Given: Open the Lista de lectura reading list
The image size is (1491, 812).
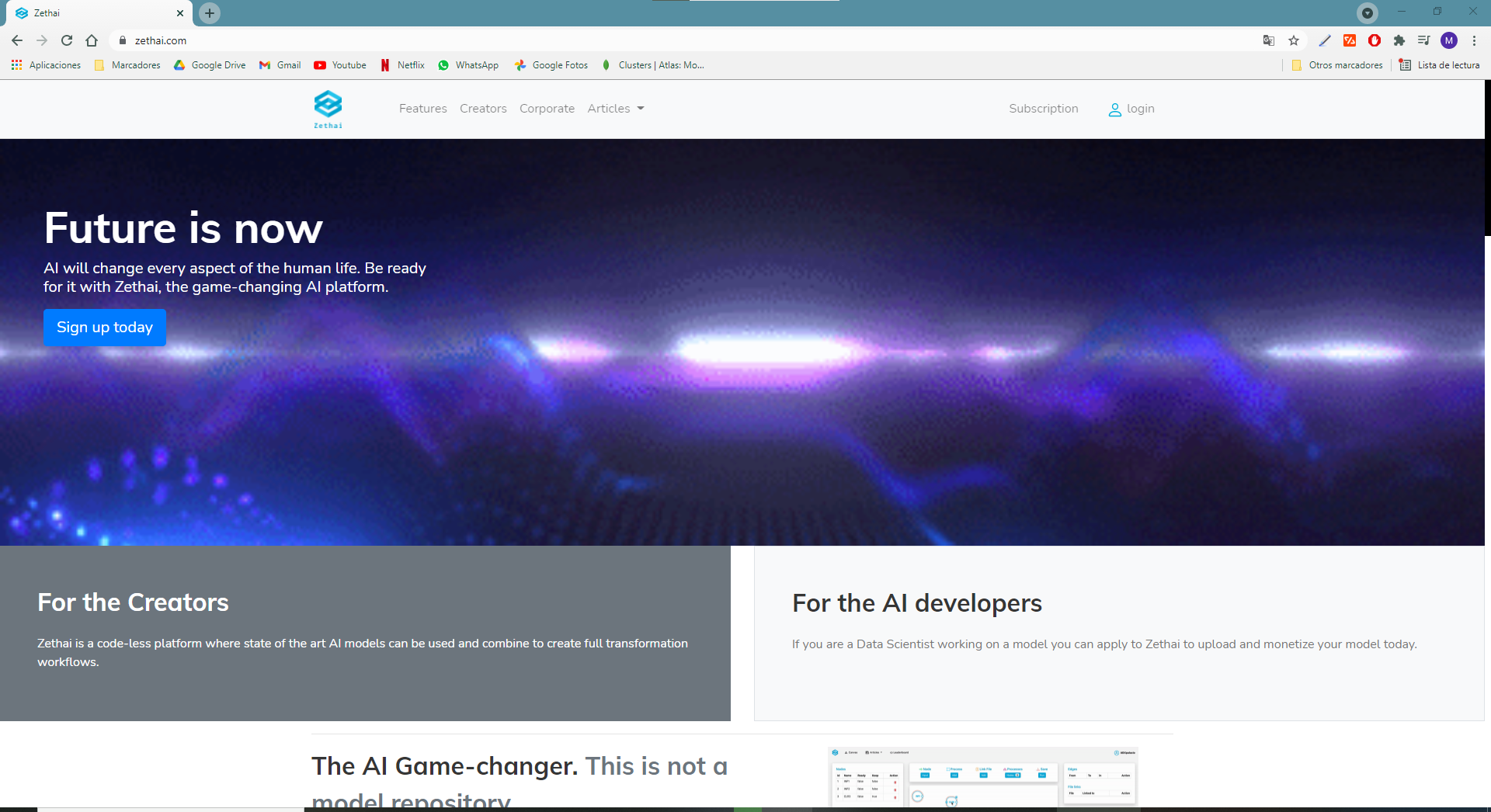Looking at the screenshot, I should point(1440,65).
